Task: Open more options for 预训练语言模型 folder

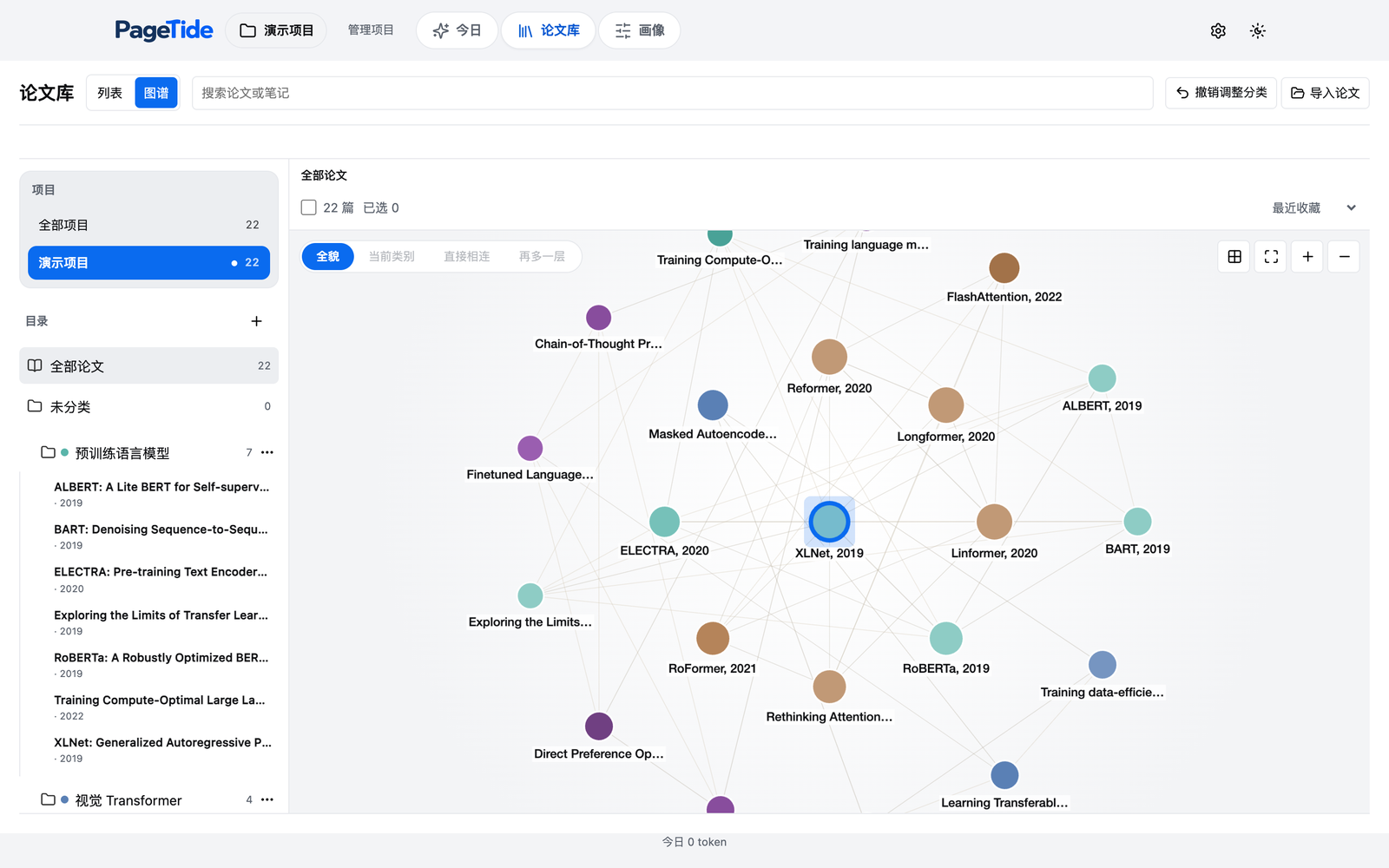Action: (x=267, y=452)
